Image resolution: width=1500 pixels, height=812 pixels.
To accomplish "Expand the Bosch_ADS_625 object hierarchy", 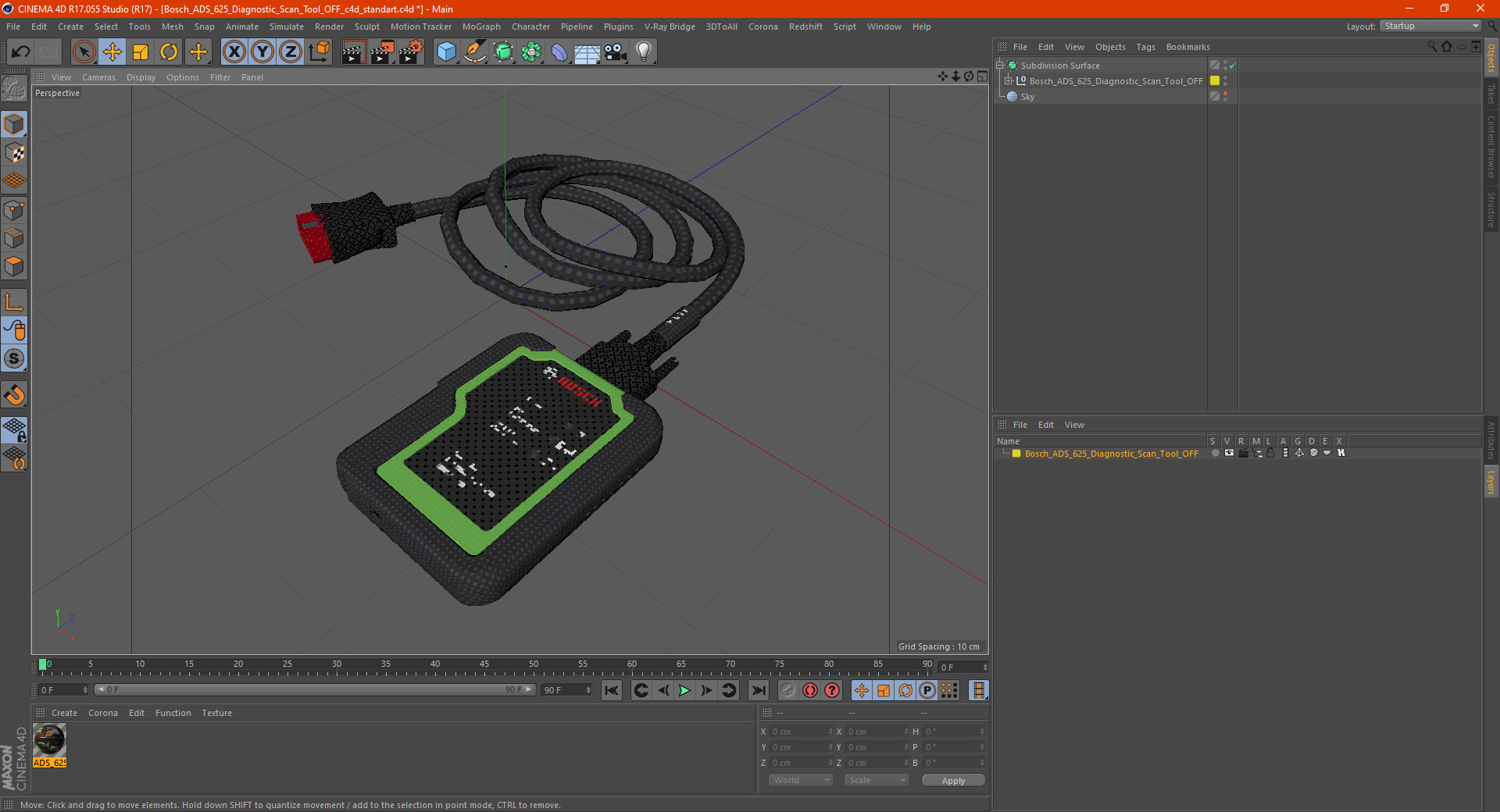I will 1009,81.
